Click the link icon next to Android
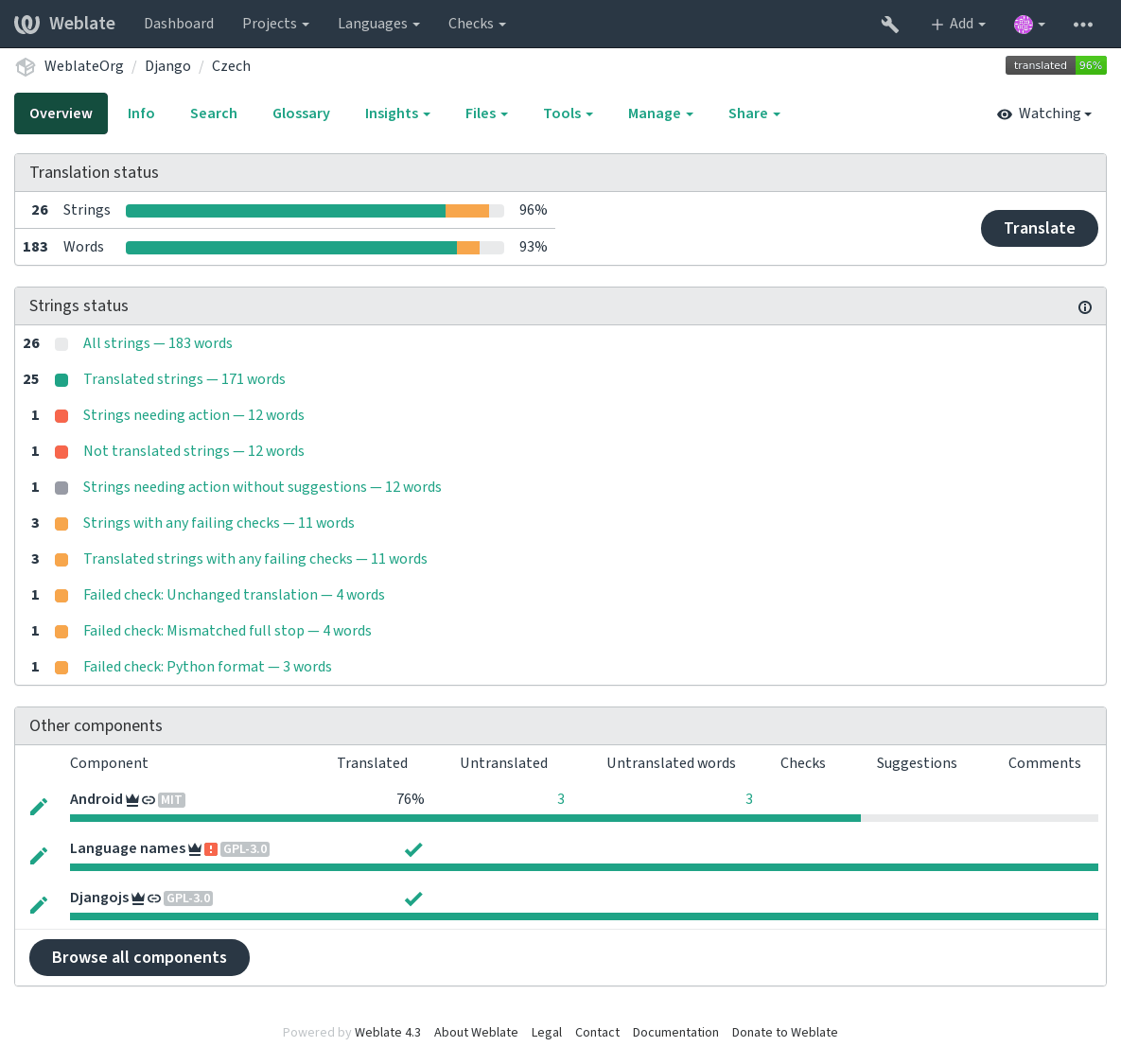Viewport: 1121px width, 1064px height. (148, 799)
